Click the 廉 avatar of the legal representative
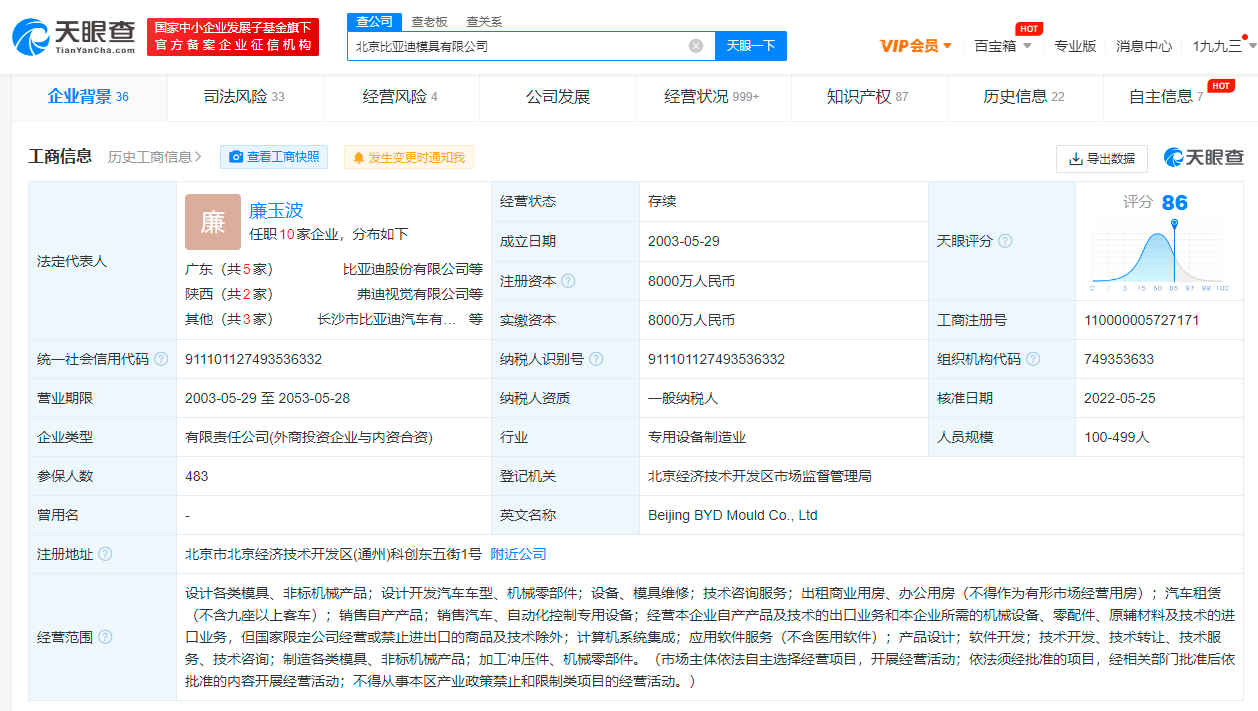 tap(213, 222)
